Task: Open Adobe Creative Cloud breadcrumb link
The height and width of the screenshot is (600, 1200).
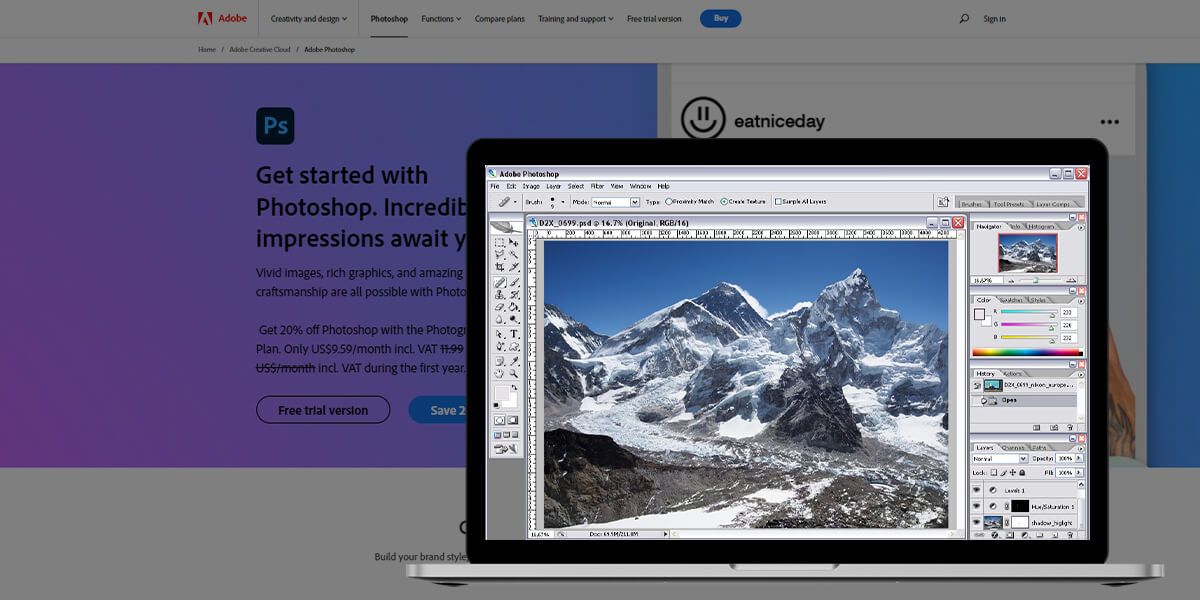Action: [x=260, y=49]
